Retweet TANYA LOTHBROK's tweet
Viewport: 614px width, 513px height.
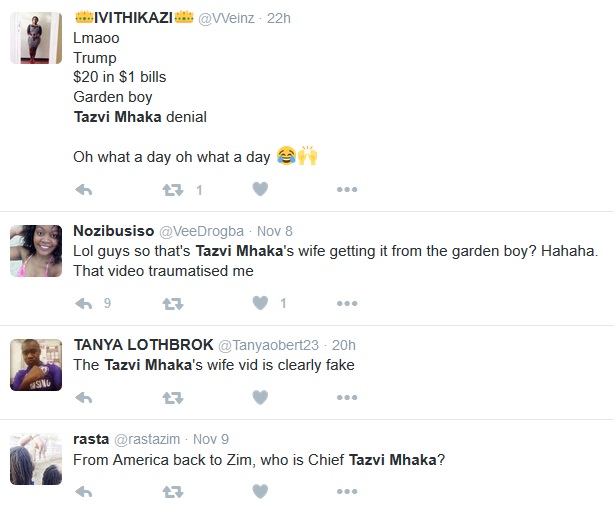click(x=172, y=397)
